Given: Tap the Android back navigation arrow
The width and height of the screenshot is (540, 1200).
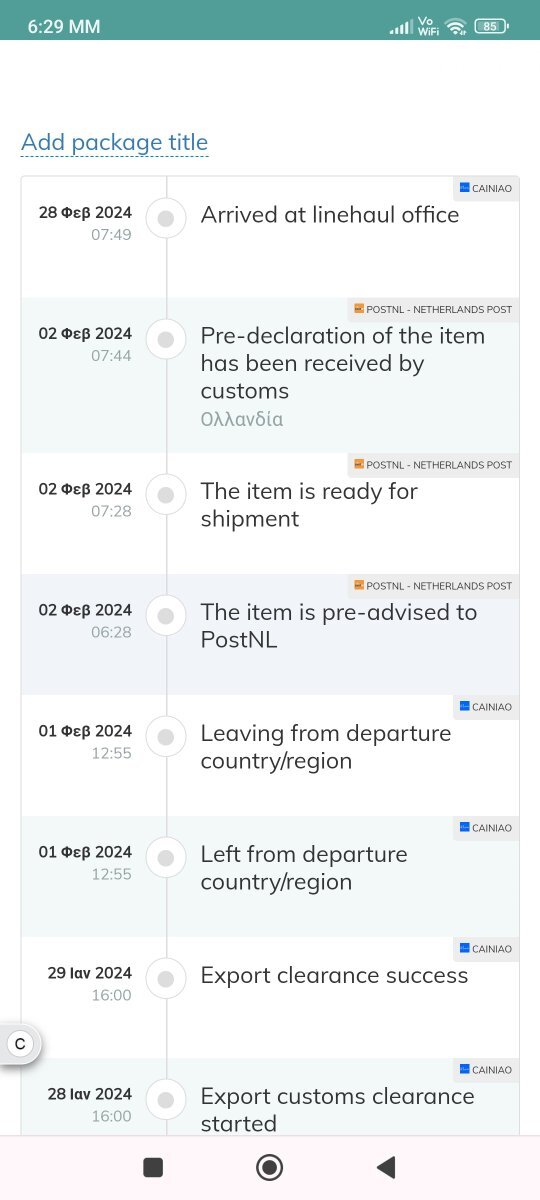Looking at the screenshot, I should click(x=386, y=1167).
